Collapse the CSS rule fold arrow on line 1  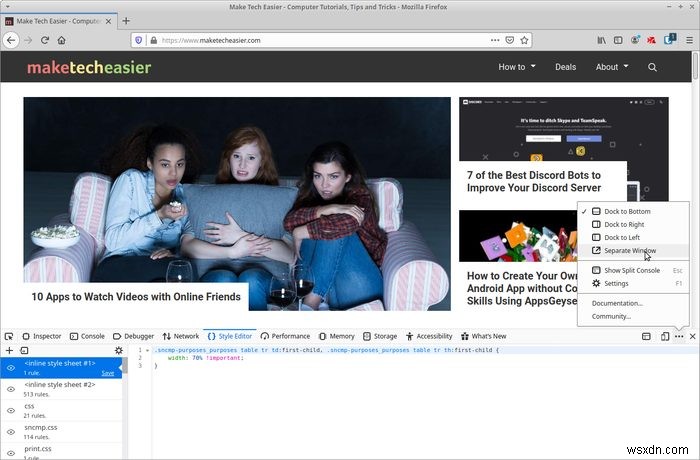pyautogui.click(x=147, y=350)
